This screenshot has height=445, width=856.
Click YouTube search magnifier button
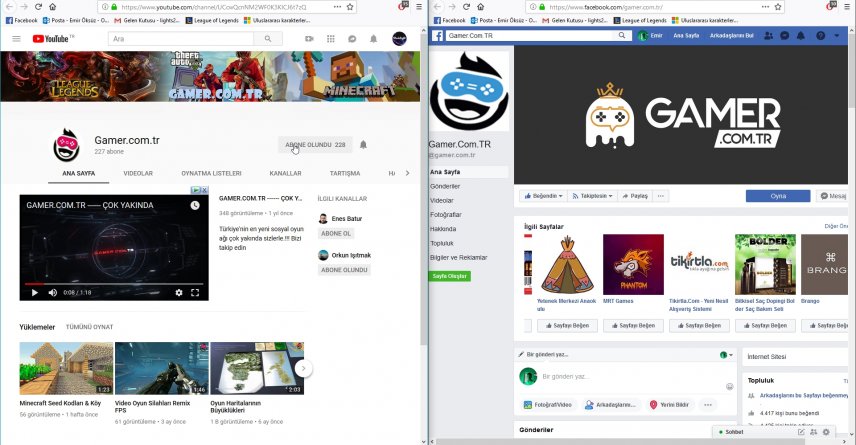click(268, 39)
